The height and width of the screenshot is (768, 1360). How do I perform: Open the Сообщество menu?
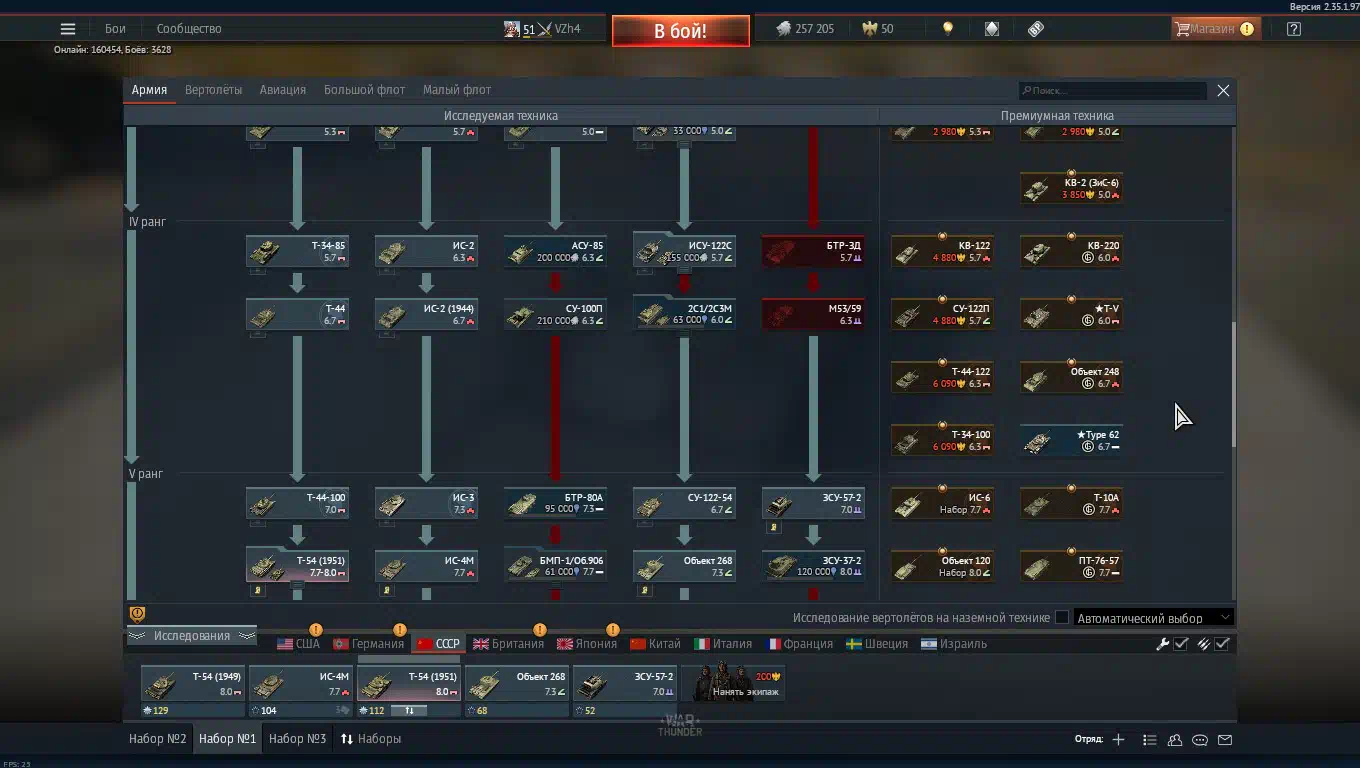[x=189, y=29]
